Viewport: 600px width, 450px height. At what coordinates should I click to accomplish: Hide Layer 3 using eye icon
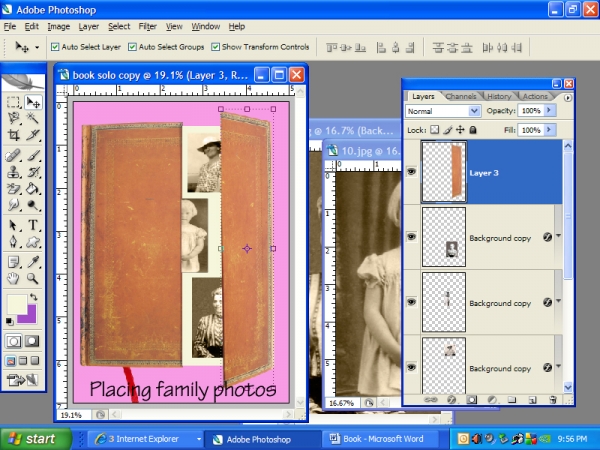click(411, 171)
